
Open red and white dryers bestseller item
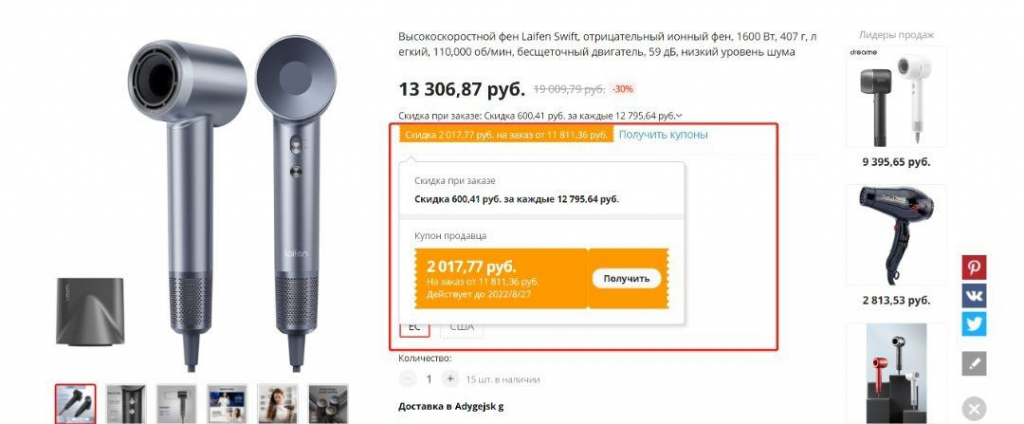[896, 373]
